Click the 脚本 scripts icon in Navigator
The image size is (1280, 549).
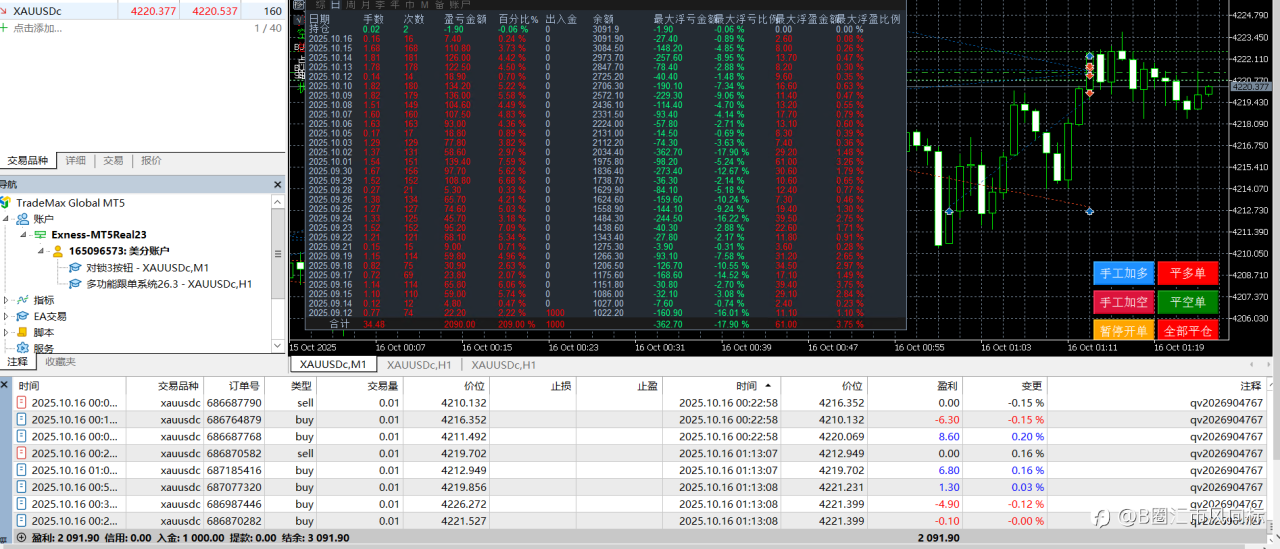(22, 332)
